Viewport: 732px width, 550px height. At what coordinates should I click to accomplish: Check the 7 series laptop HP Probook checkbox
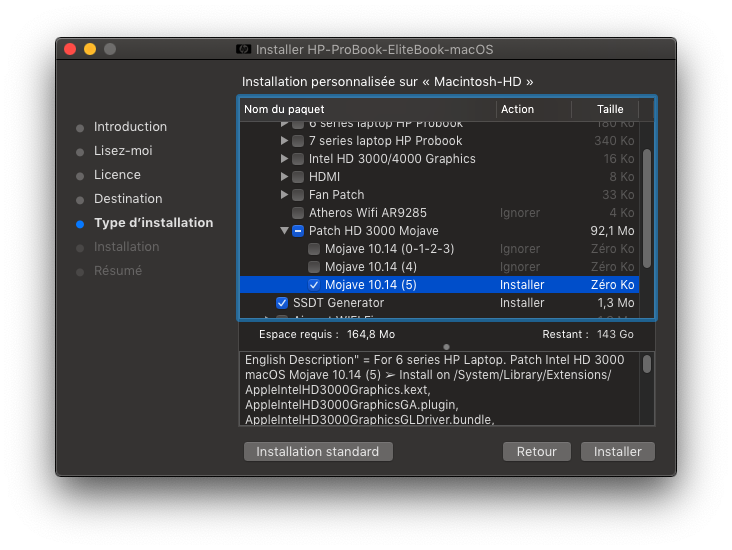pos(298,141)
